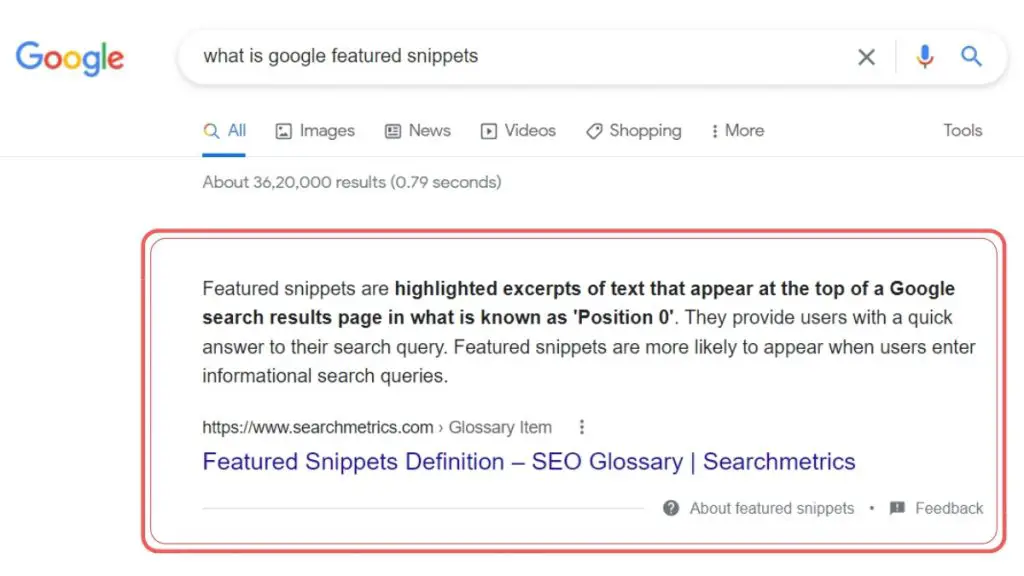This screenshot has width=1024, height=576.
Task: Click in the search query field
Action: pos(522,56)
